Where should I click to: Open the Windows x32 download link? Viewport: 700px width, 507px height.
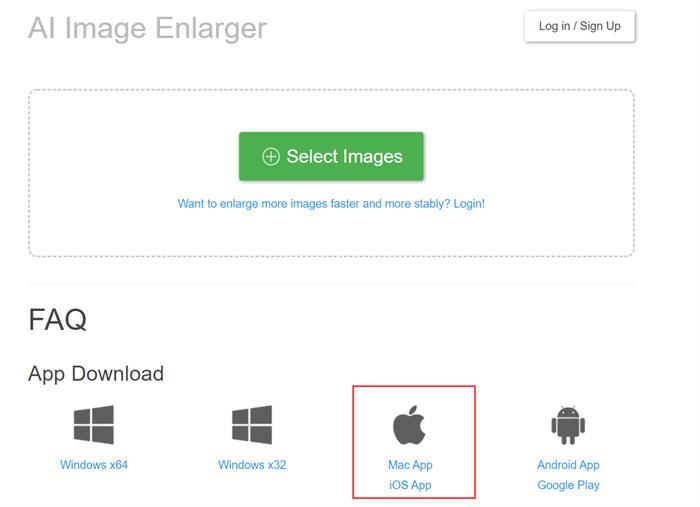point(252,465)
